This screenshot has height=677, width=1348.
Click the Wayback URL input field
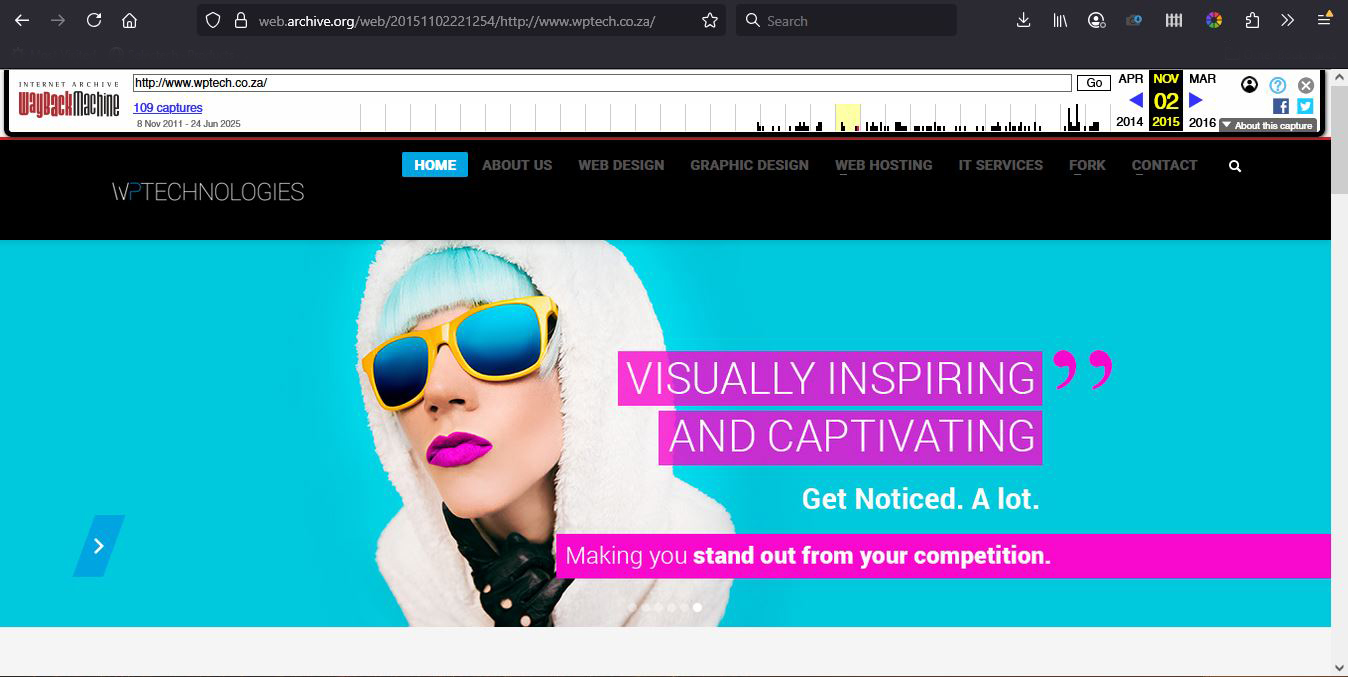(600, 83)
